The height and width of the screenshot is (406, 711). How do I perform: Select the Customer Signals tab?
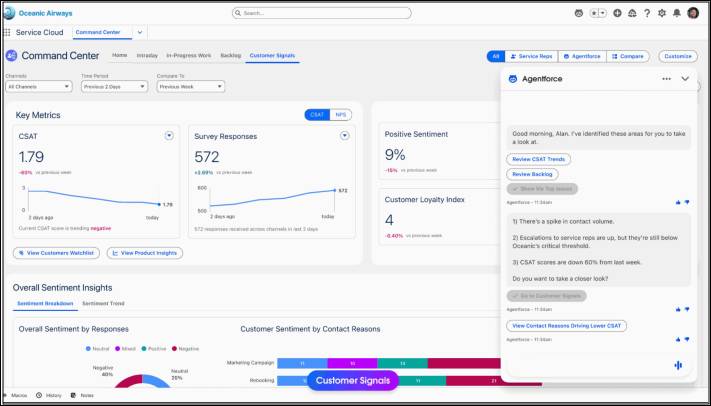tap(272, 55)
